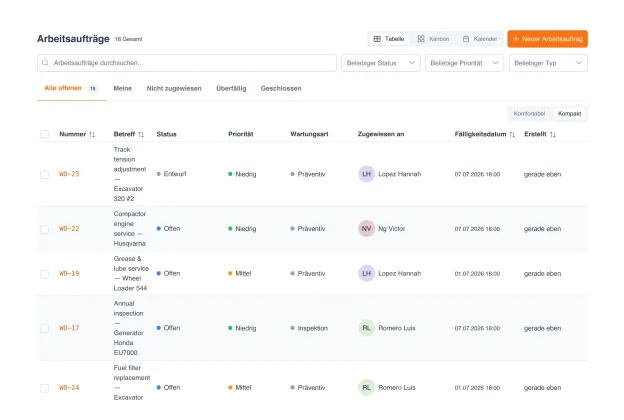Click due date 01.07.2026 in WO-19 row
624x420 pixels.
(477, 274)
